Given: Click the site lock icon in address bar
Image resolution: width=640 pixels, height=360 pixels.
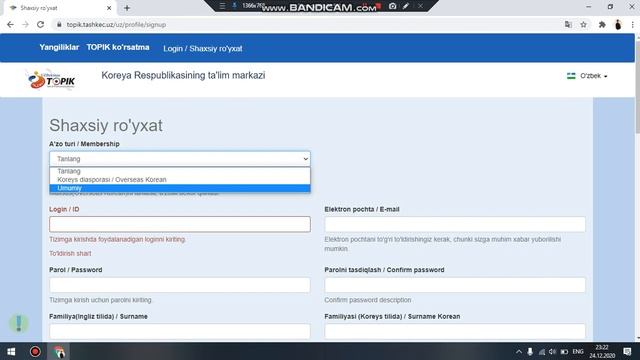Looking at the screenshot, I should point(59,24).
